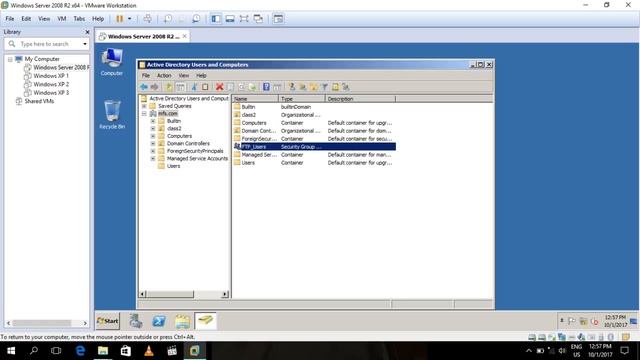
Task: Open the power options dropdown arrow beside pause
Action: click(129, 19)
